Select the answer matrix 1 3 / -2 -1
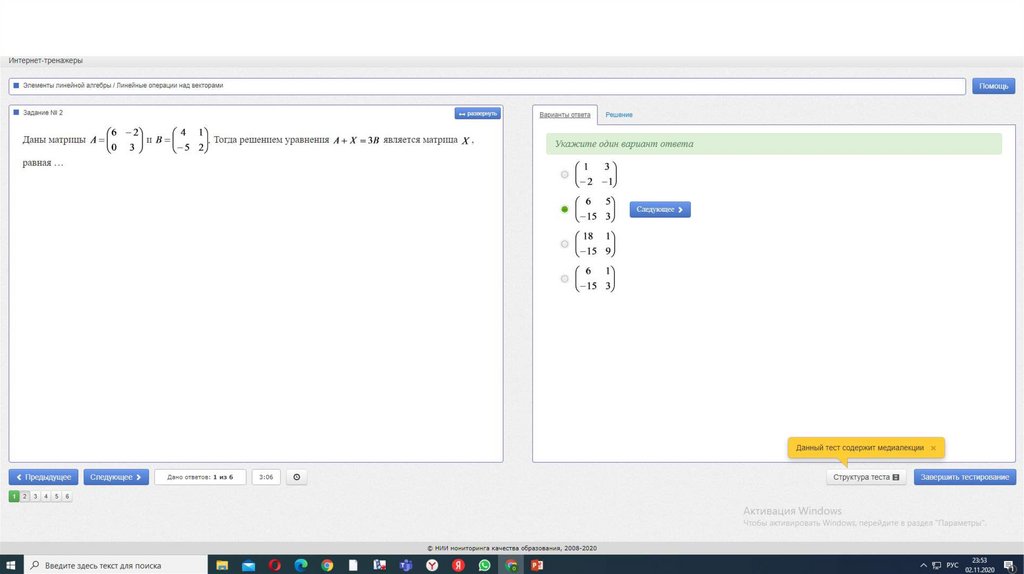 [x=565, y=174]
